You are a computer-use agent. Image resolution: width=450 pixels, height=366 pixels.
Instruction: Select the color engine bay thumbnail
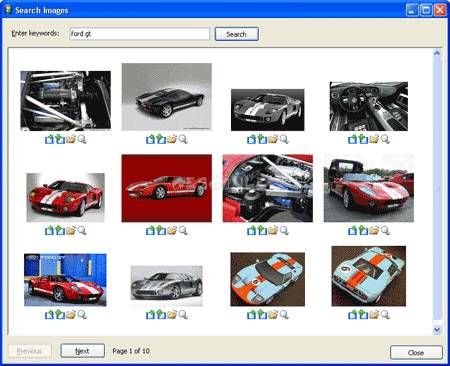point(268,188)
